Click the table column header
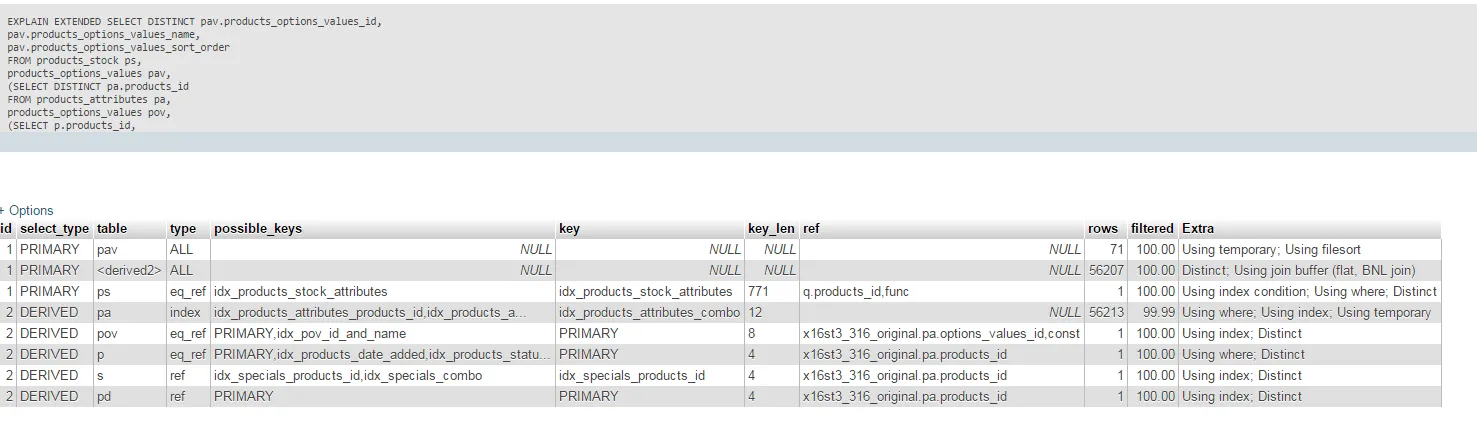Image resolution: width=1477 pixels, height=435 pixels. click(x=112, y=228)
